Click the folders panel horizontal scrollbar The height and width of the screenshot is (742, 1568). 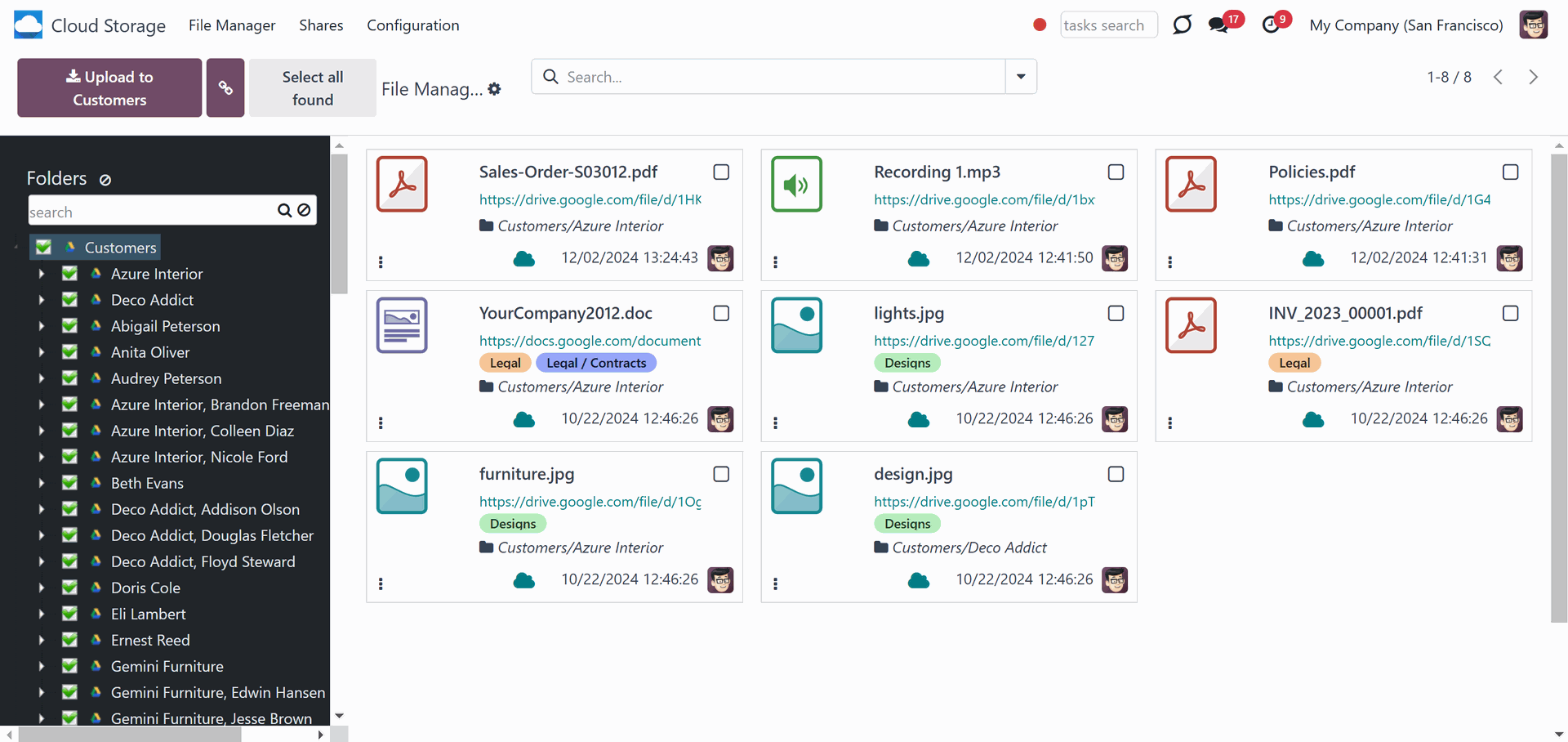coord(131,735)
